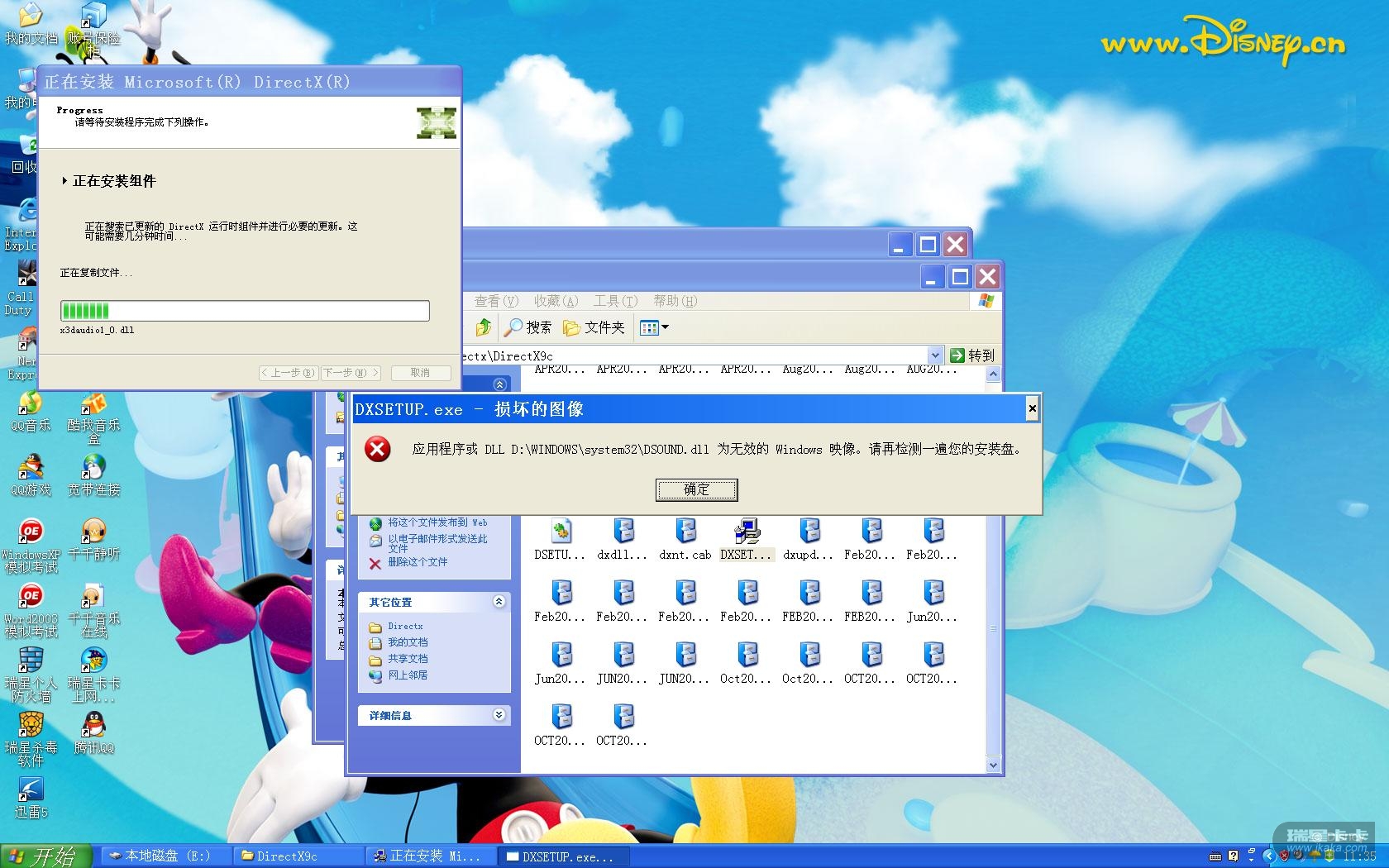Click the red shield security alert tray icon
1389x868 pixels.
pos(1284,856)
